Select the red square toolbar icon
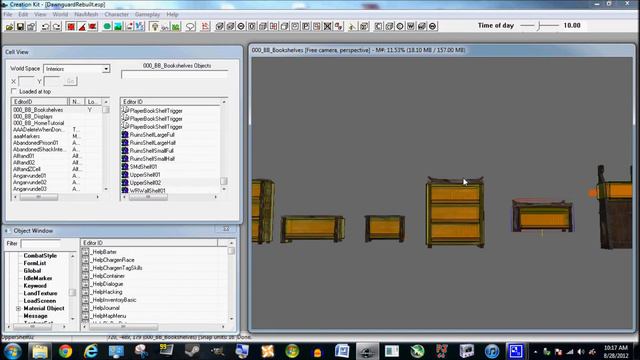Screen dimensions: 640x360 pyautogui.click(x=71, y=27)
